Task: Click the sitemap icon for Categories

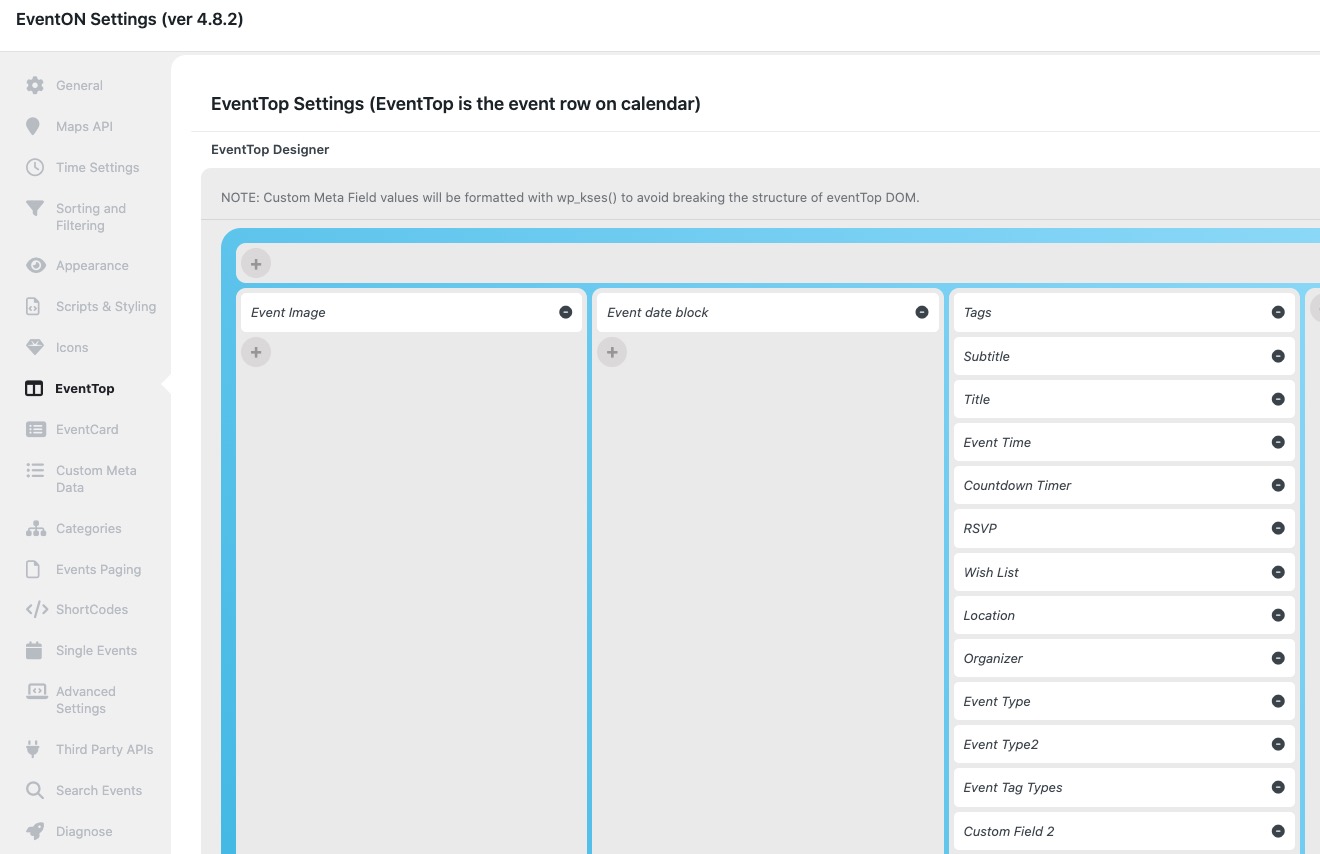Action: point(36,528)
